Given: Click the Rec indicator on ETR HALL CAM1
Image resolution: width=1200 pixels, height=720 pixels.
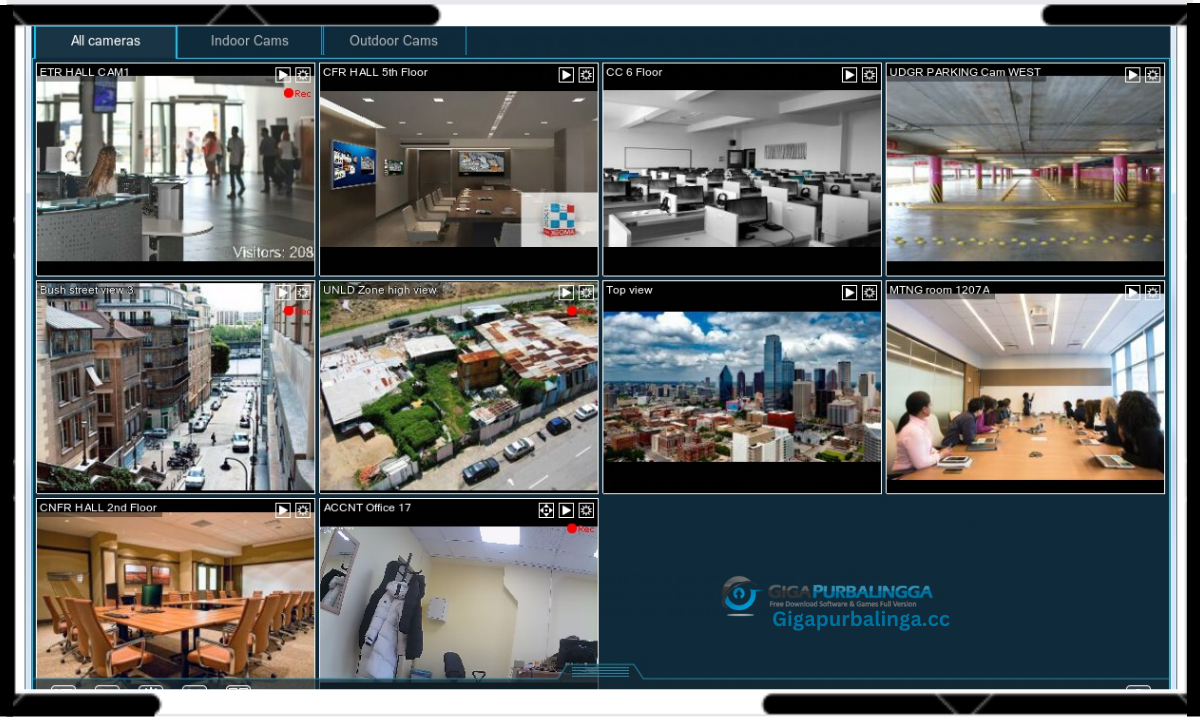Looking at the screenshot, I should (x=297, y=93).
